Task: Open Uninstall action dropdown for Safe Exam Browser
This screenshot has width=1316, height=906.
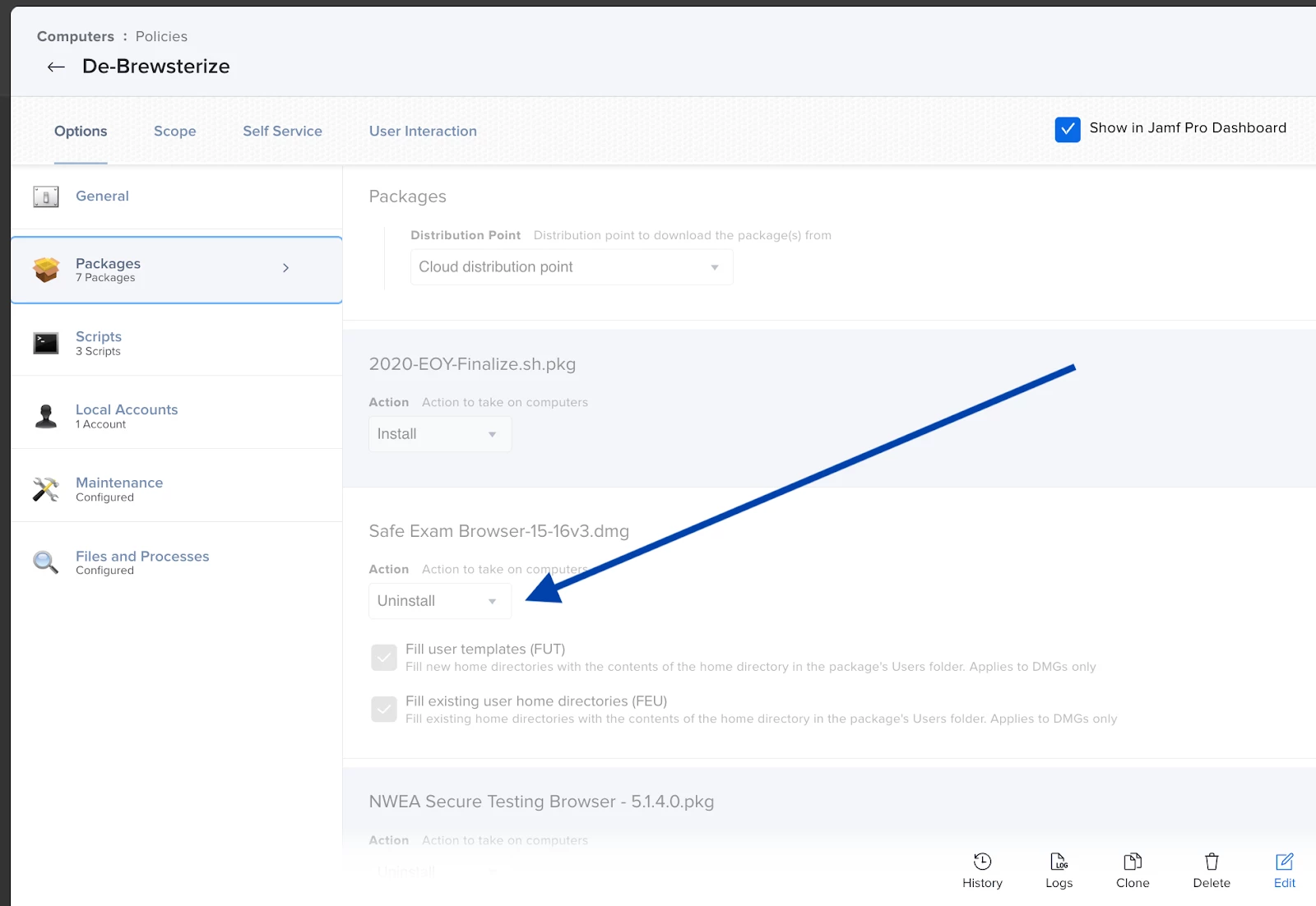Action: (x=440, y=601)
